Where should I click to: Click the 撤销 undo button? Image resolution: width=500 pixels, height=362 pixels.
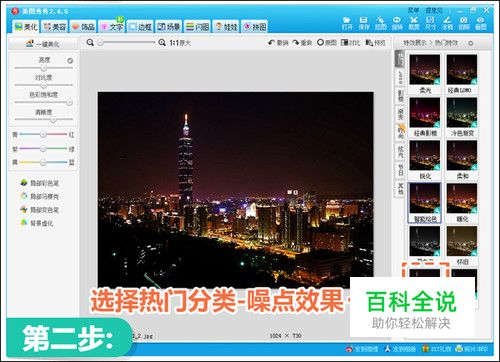[x=278, y=43]
